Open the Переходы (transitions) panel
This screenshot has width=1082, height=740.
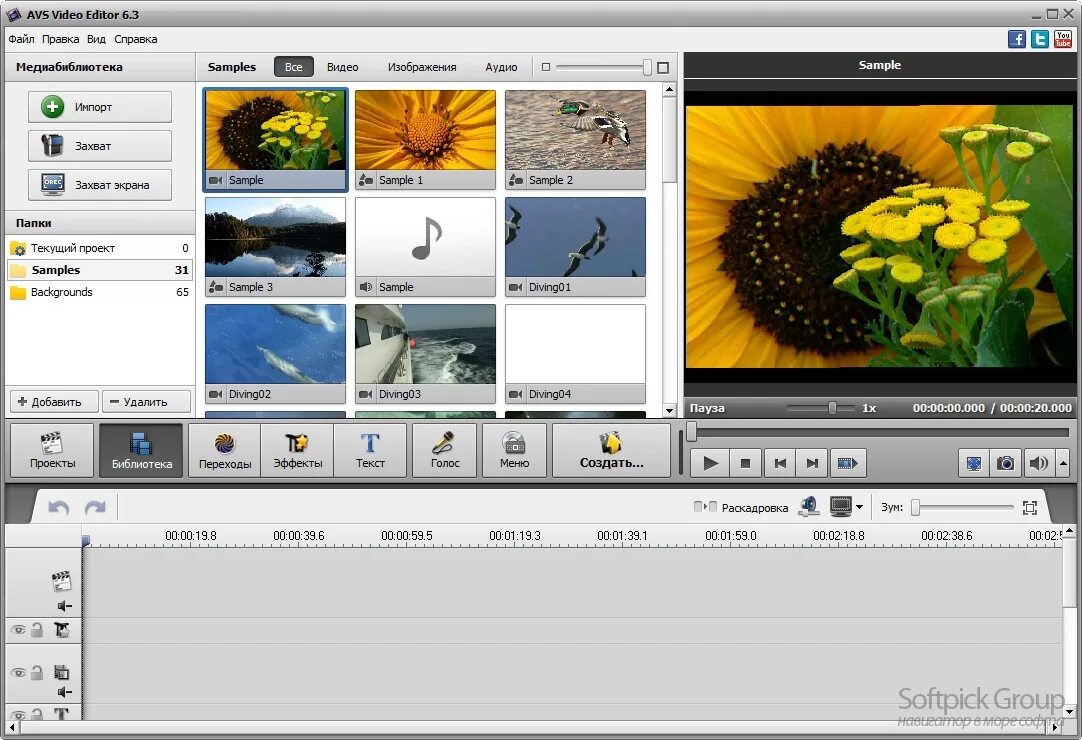click(224, 450)
